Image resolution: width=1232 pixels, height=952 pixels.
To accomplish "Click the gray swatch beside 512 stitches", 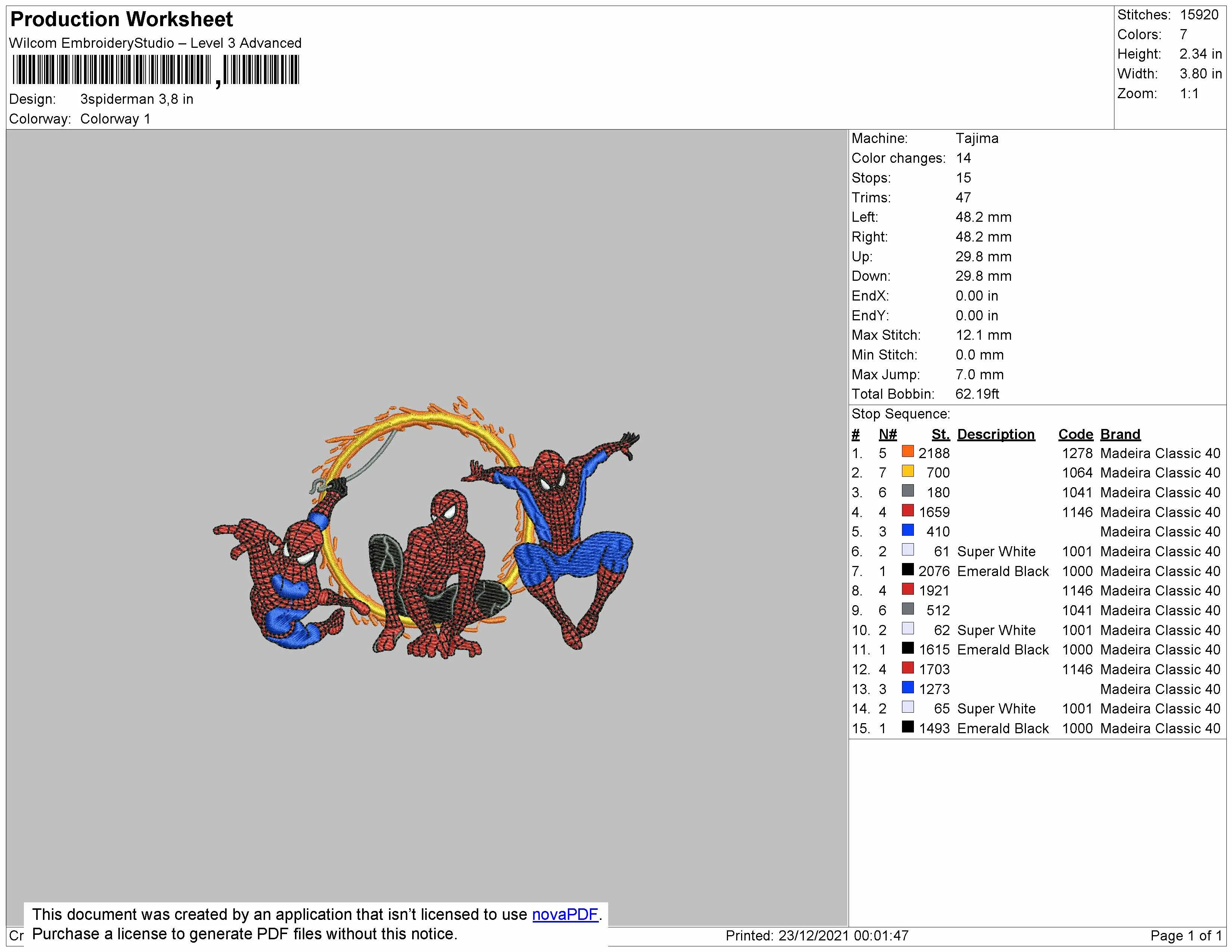I will (908, 609).
